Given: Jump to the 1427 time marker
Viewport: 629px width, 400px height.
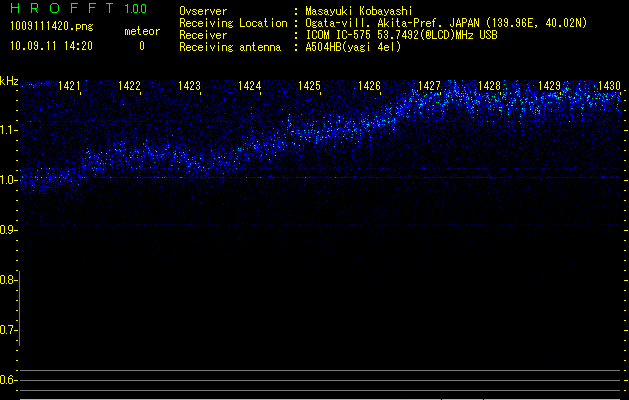Looking at the screenshot, I should coord(429,87).
